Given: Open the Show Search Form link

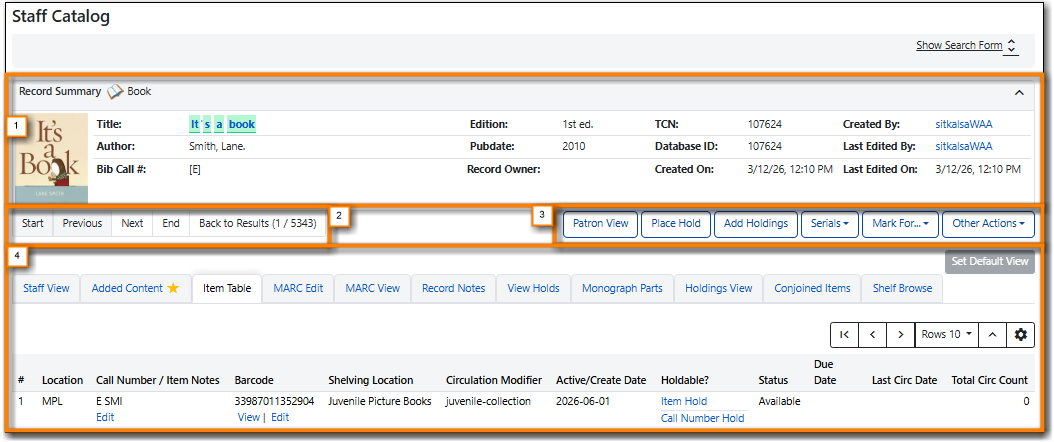Looking at the screenshot, I should (959, 46).
